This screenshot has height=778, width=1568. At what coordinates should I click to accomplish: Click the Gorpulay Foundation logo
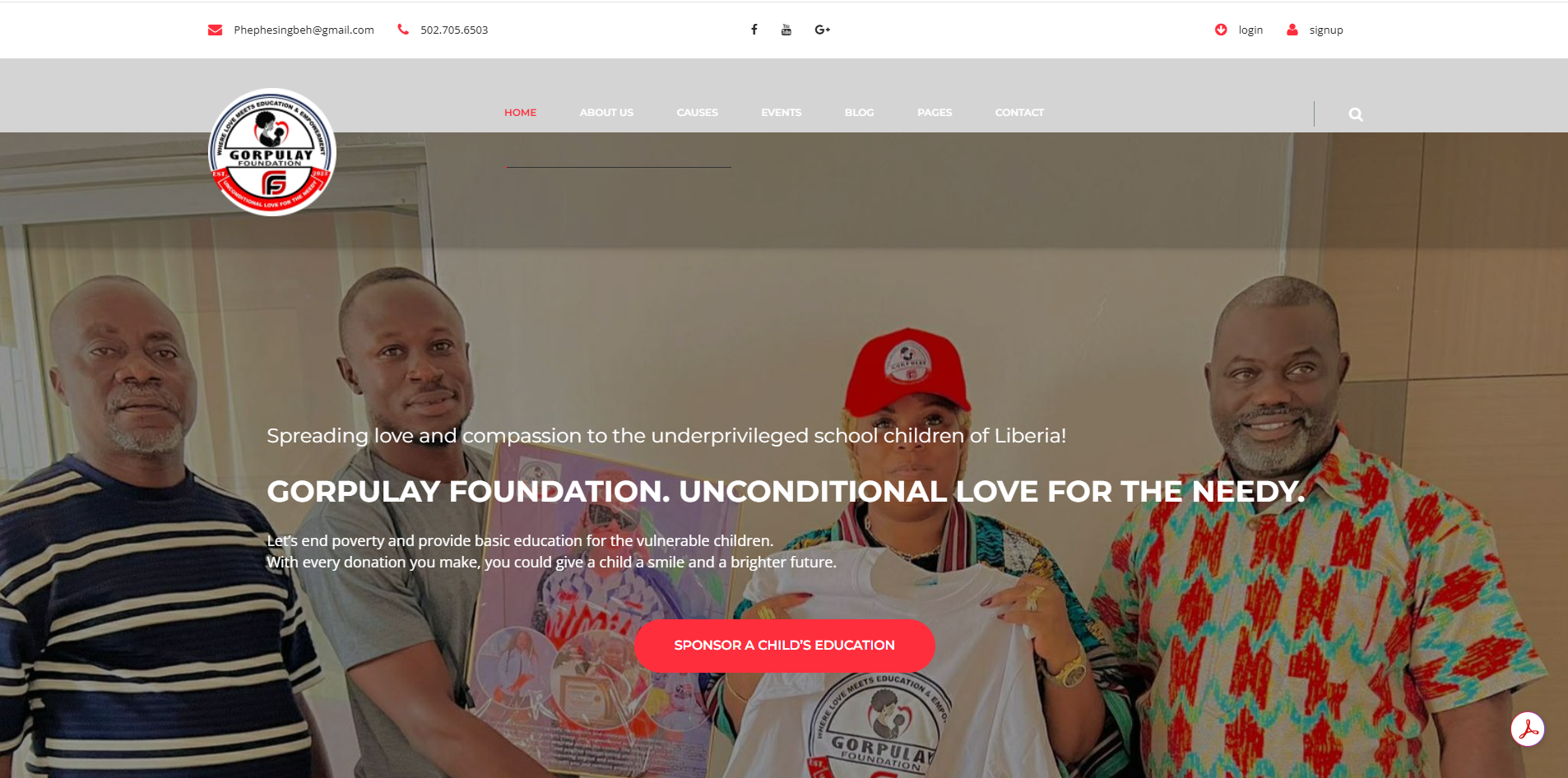click(x=272, y=152)
